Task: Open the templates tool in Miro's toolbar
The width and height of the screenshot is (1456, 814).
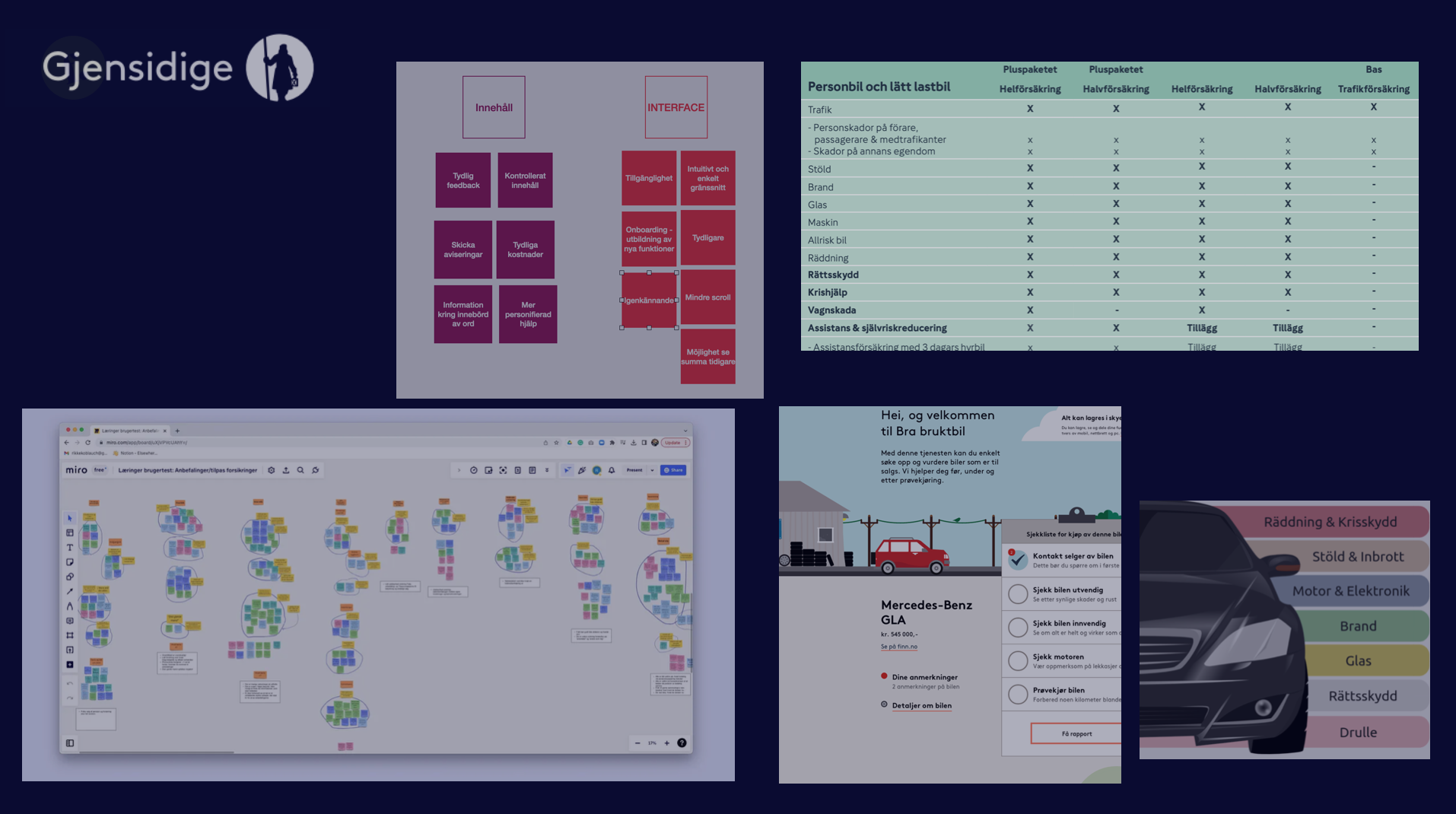Action: coord(70,533)
